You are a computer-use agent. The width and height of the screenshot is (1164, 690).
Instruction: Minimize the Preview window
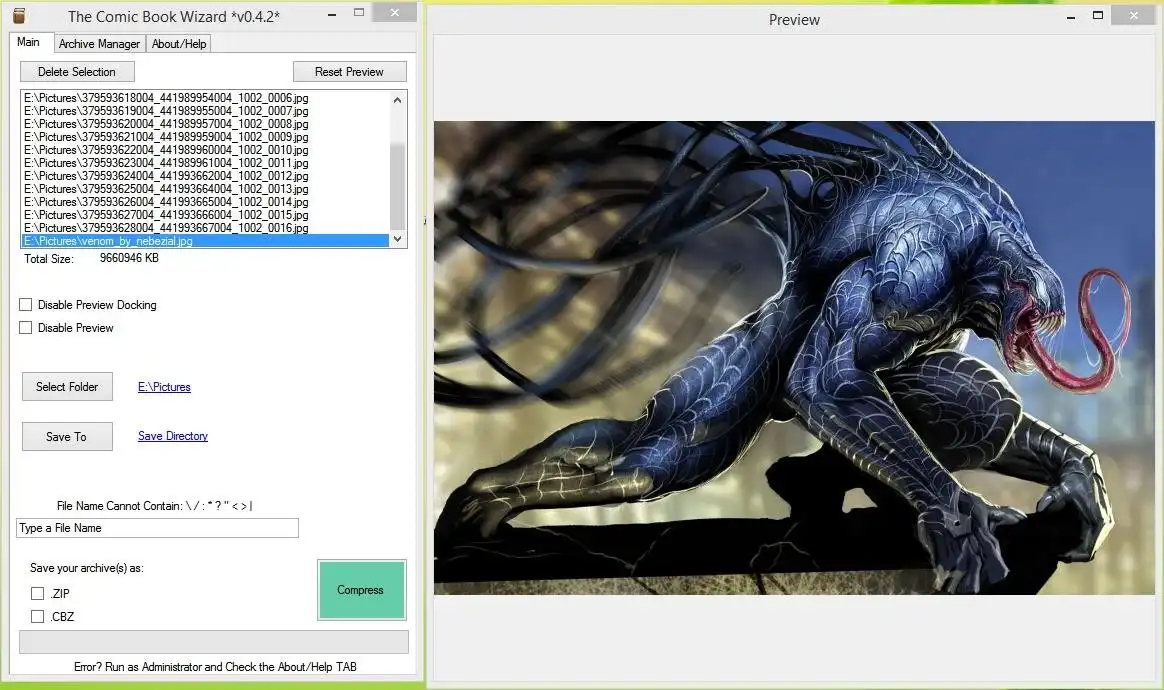click(x=1070, y=16)
